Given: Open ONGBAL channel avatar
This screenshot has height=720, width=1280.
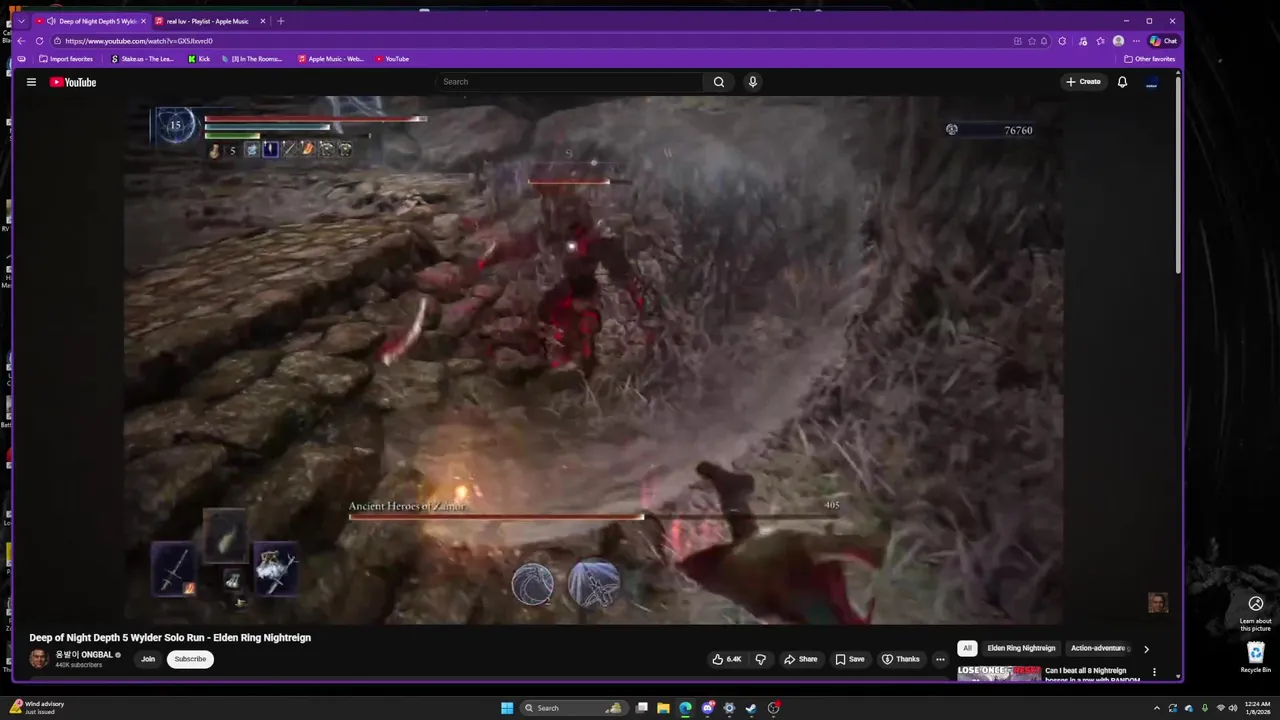Looking at the screenshot, I should [x=39, y=659].
